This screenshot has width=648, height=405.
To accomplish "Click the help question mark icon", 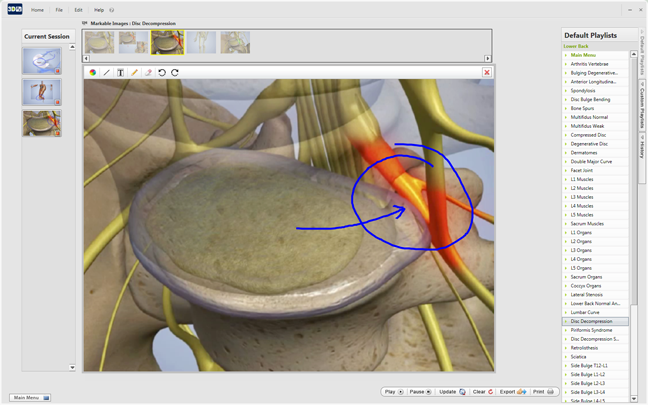I will pyautogui.click(x=112, y=10).
